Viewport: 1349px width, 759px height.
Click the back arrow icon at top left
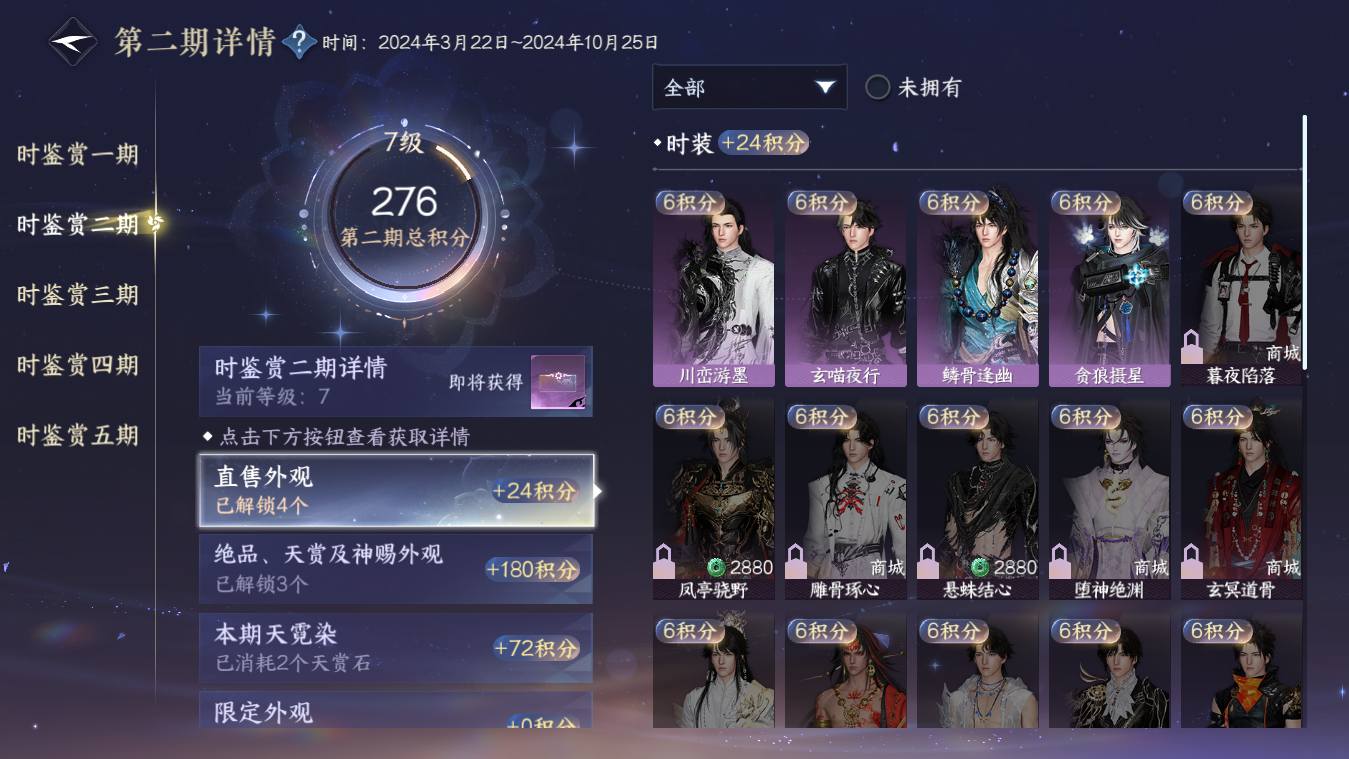coord(73,43)
